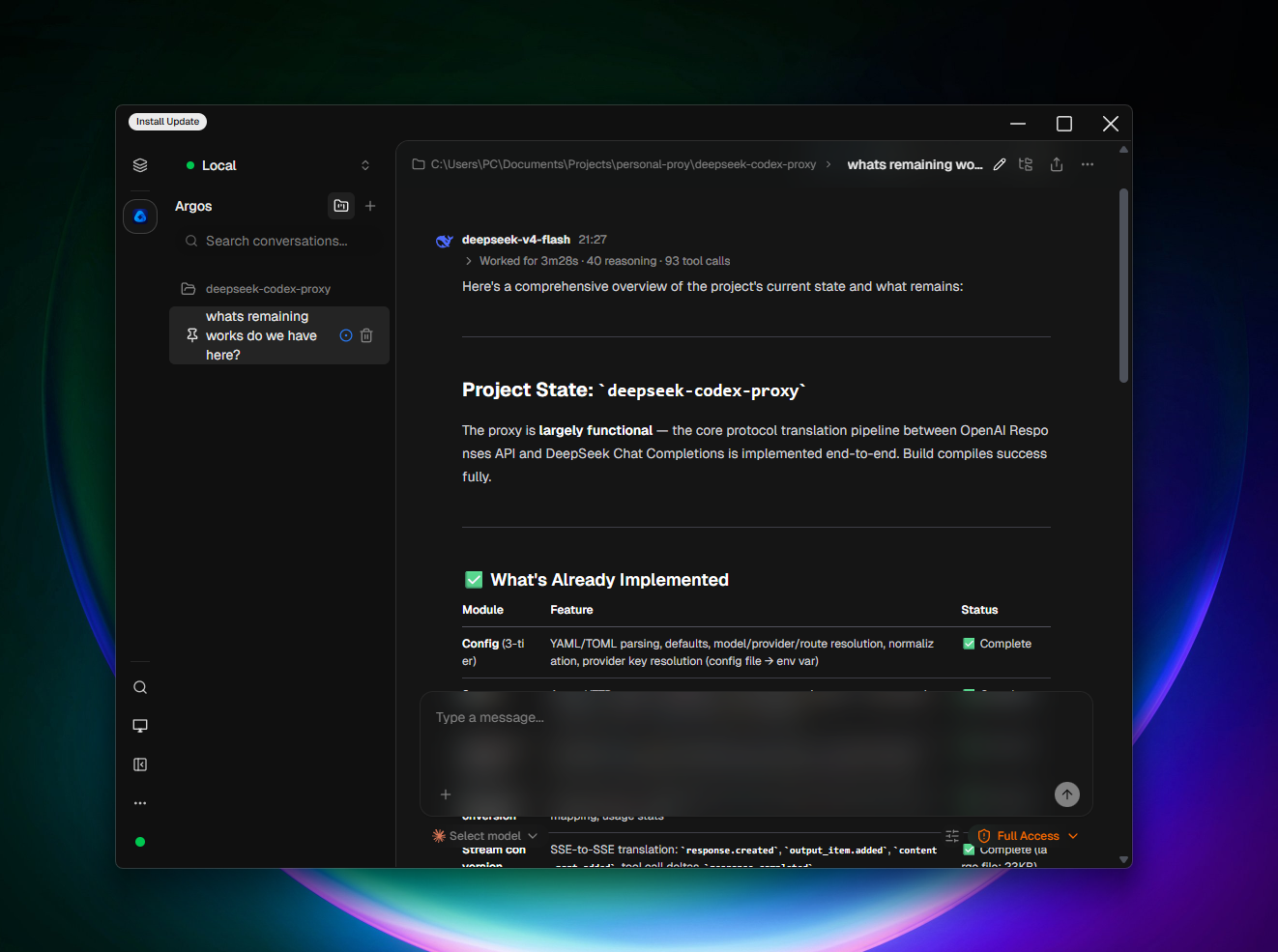Open the Full Access permissions dropdown

1028,836
